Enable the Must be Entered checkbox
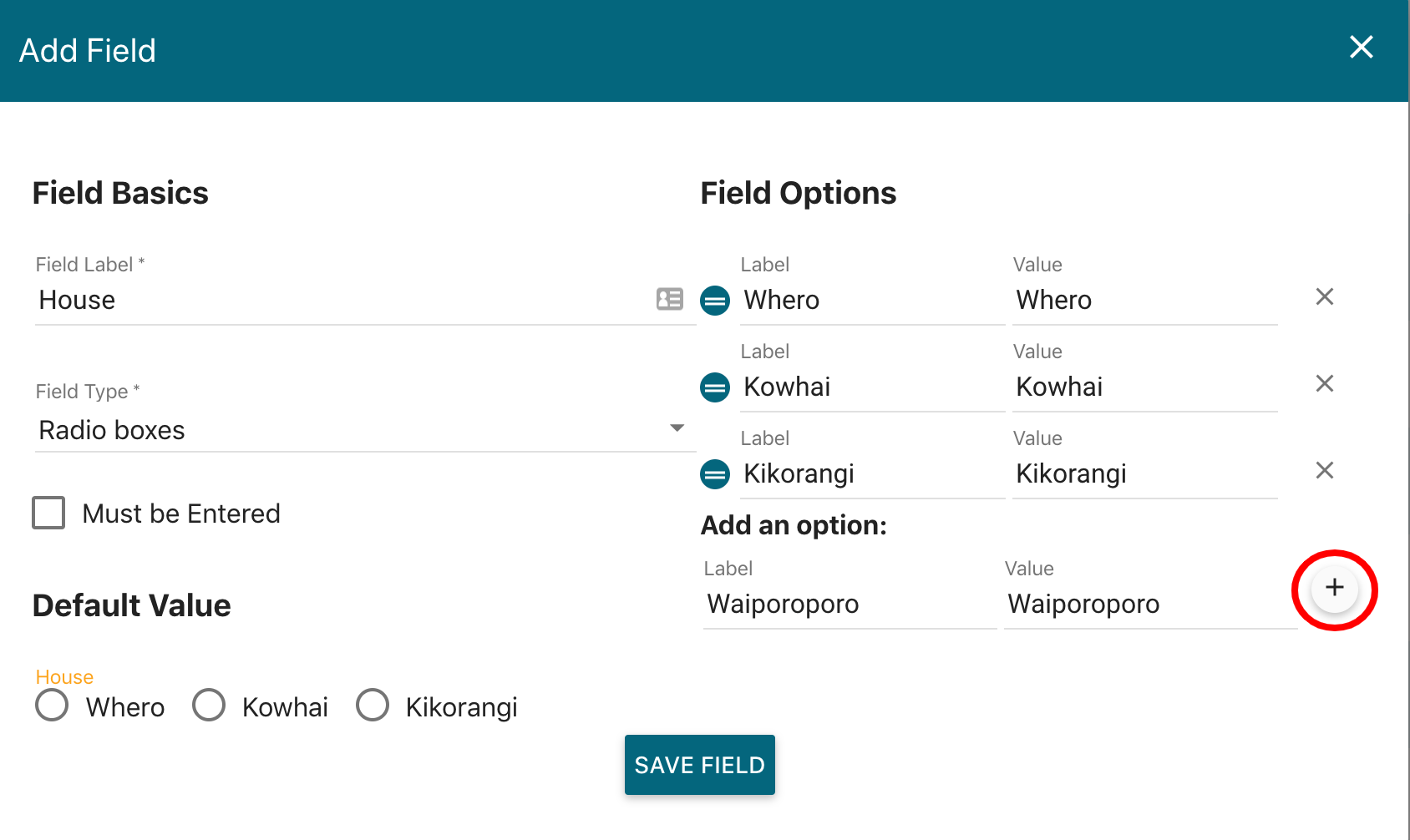Viewport: 1410px width, 840px height. [x=48, y=513]
